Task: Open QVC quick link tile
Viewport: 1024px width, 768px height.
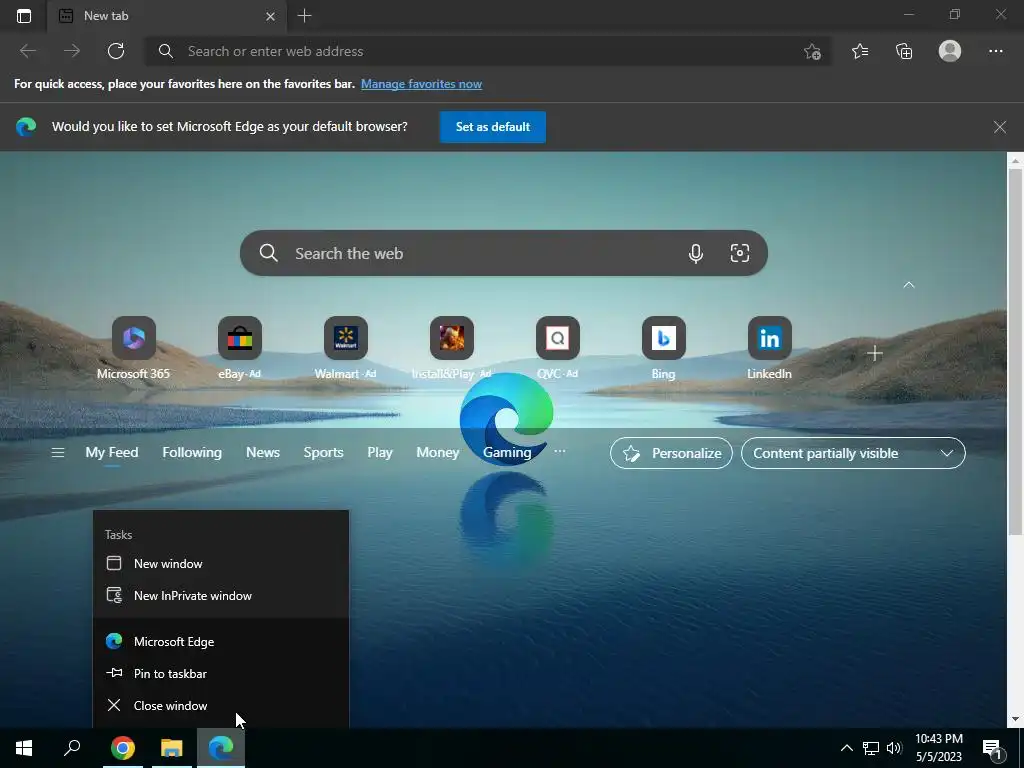Action: click(x=557, y=348)
